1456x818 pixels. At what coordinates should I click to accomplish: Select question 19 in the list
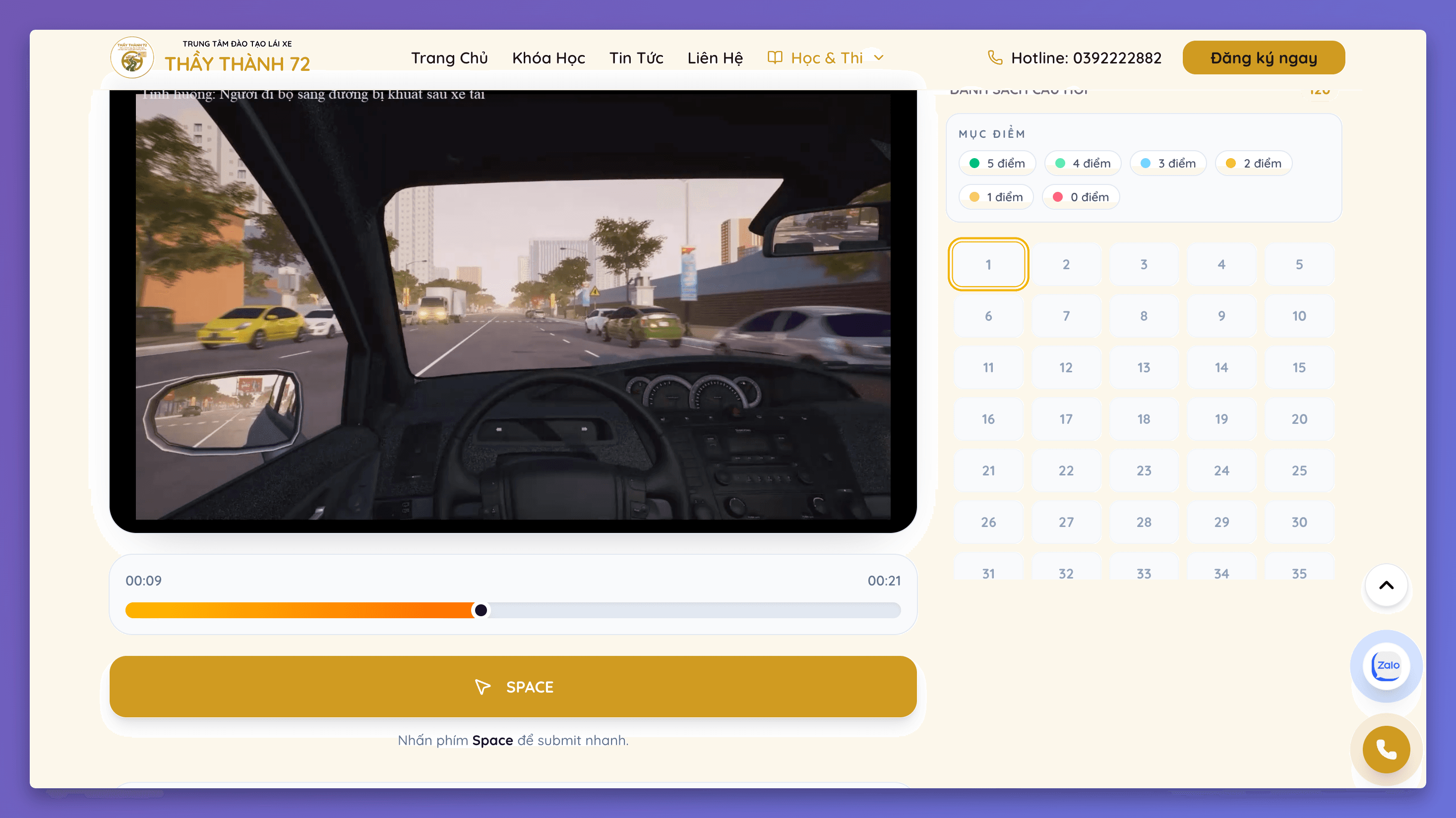coord(1221,419)
